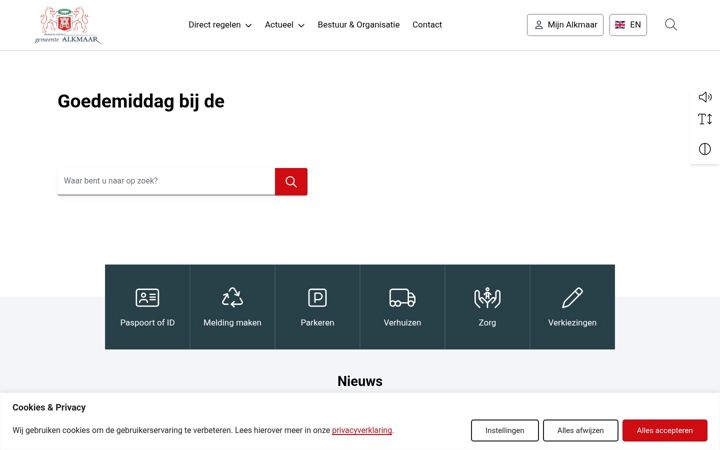Click the read-aloud speaker icon
This screenshot has width=720, height=450.
point(705,97)
